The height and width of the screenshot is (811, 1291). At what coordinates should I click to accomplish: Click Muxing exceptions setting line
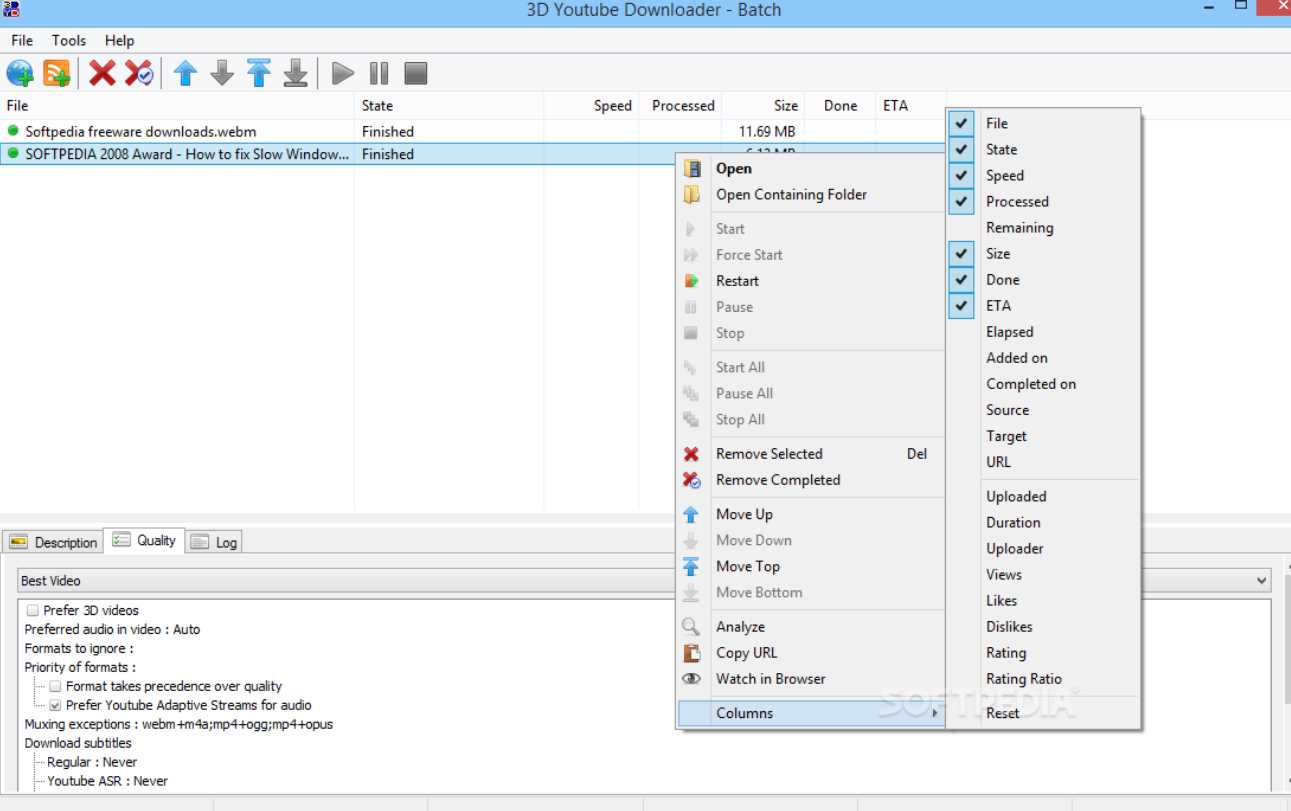(x=178, y=724)
